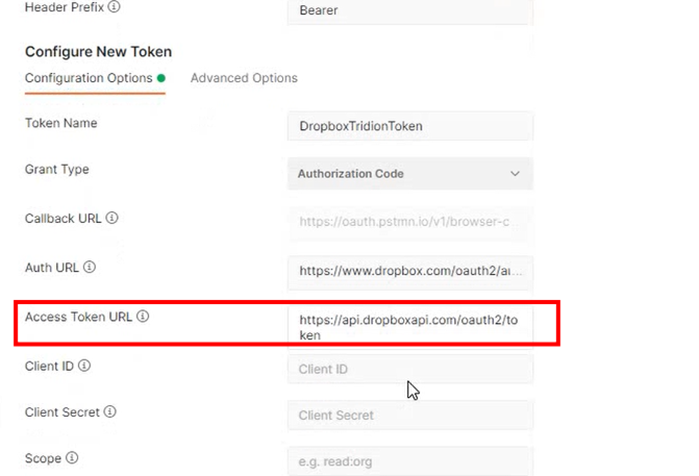The height and width of the screenshot is (476, 699).
Task: Click info icon beside Client ID label
Action: pyautogui.click(x=84, y=365)
